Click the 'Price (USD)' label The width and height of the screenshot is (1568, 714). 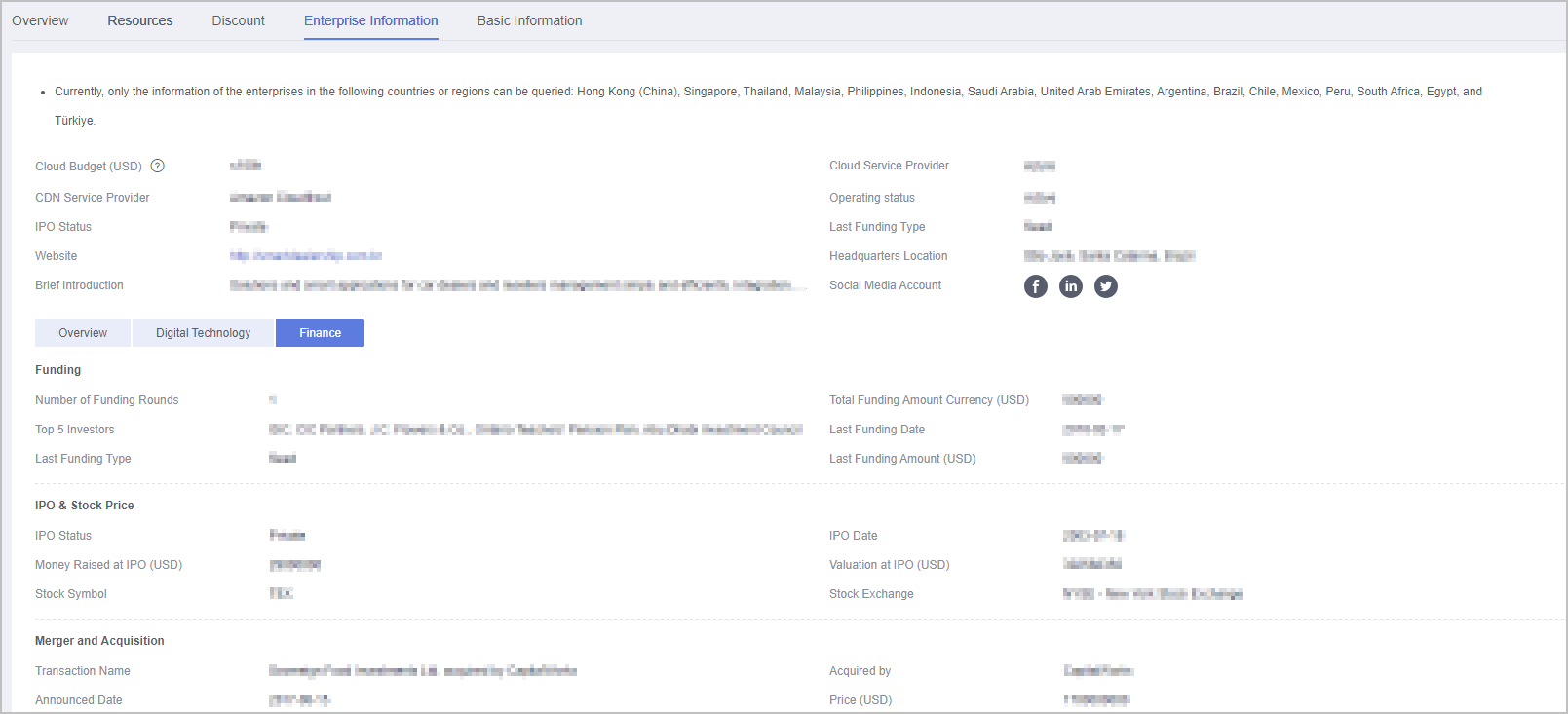(860, 700)
